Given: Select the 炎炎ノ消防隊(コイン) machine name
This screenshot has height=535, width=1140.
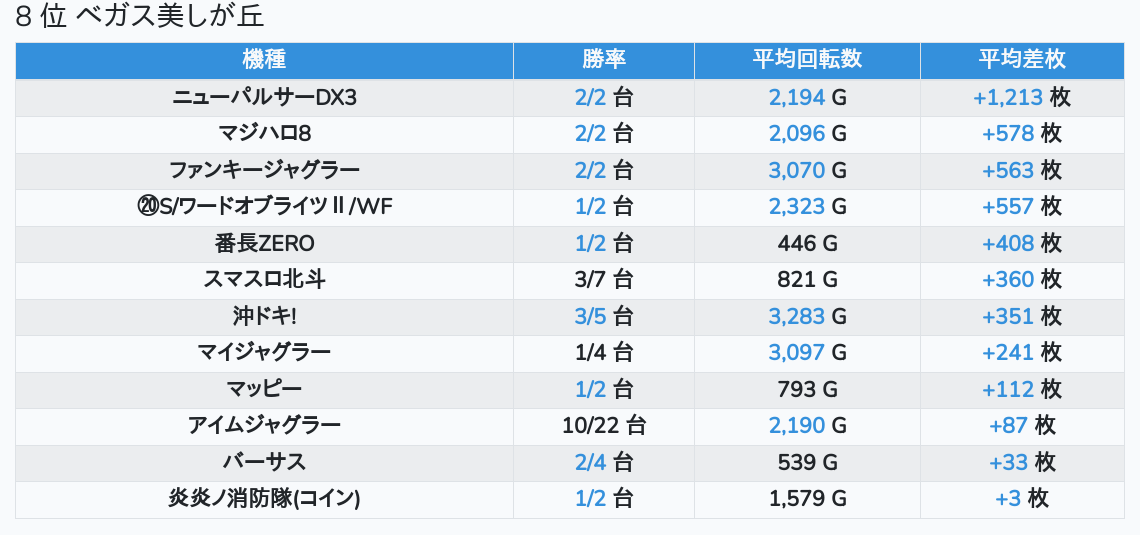Looking at the screenshot, I should (x=264, y=499).
